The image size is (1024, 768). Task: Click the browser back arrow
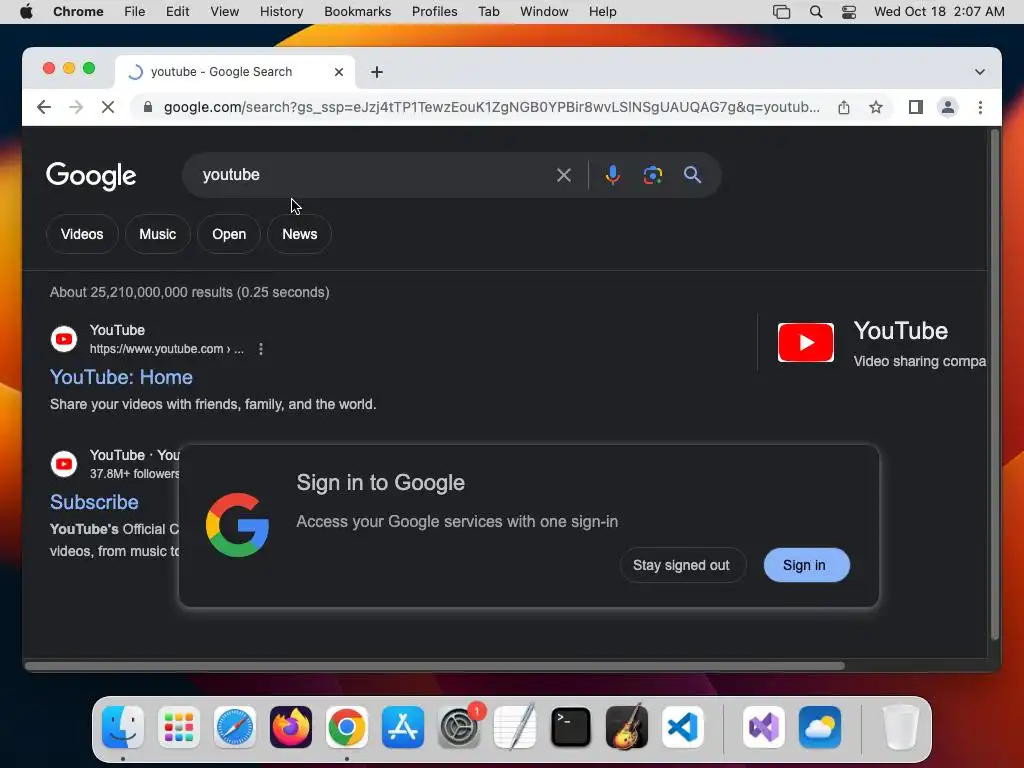point(44,107)
